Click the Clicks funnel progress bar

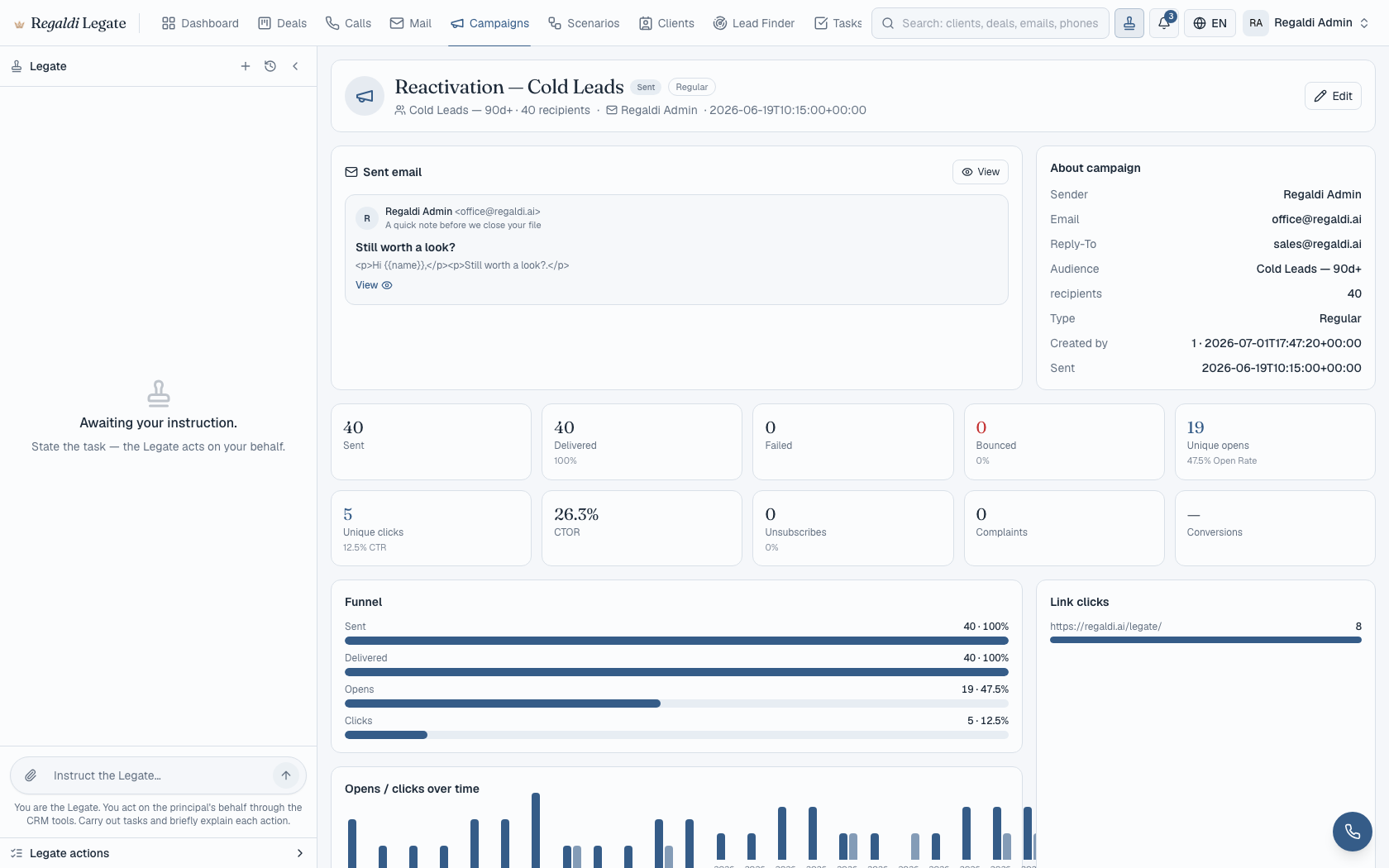676,735
